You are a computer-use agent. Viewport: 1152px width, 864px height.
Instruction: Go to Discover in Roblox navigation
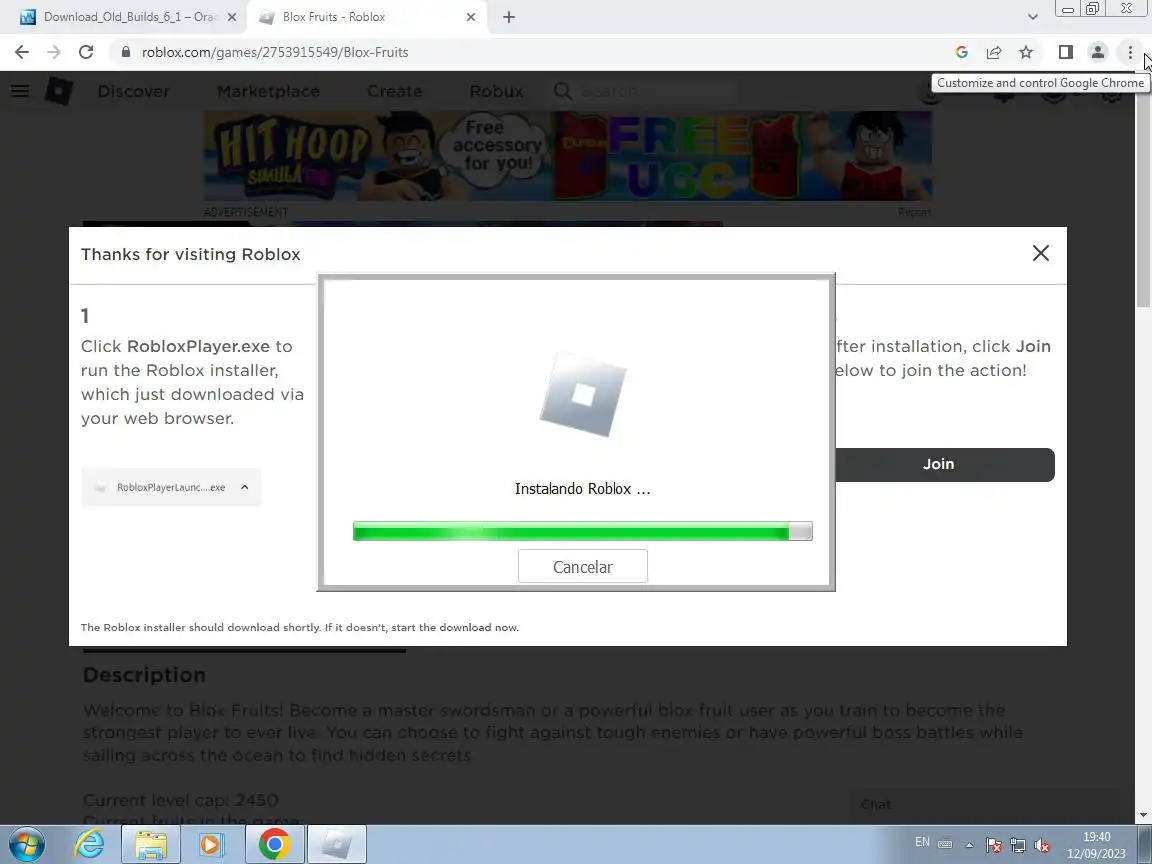coord(134,91)
